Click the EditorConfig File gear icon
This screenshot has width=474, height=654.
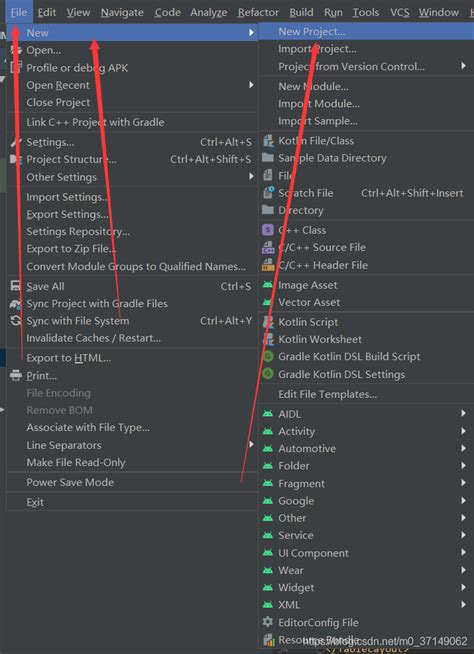pos(268,622)
